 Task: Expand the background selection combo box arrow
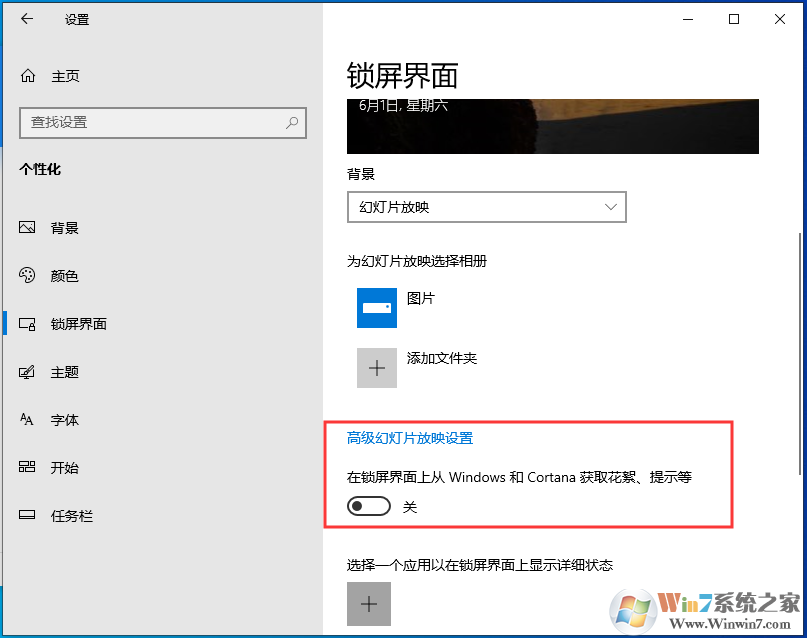pyautogui.click(x=611, y=207)
